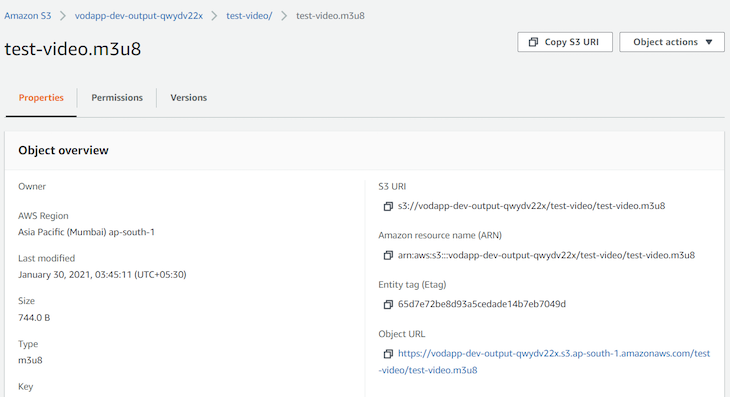Screen dimensions: 730x397
Task: Go to Amazon S3 breadcrumb link
Action: click(x=27, y=16)
